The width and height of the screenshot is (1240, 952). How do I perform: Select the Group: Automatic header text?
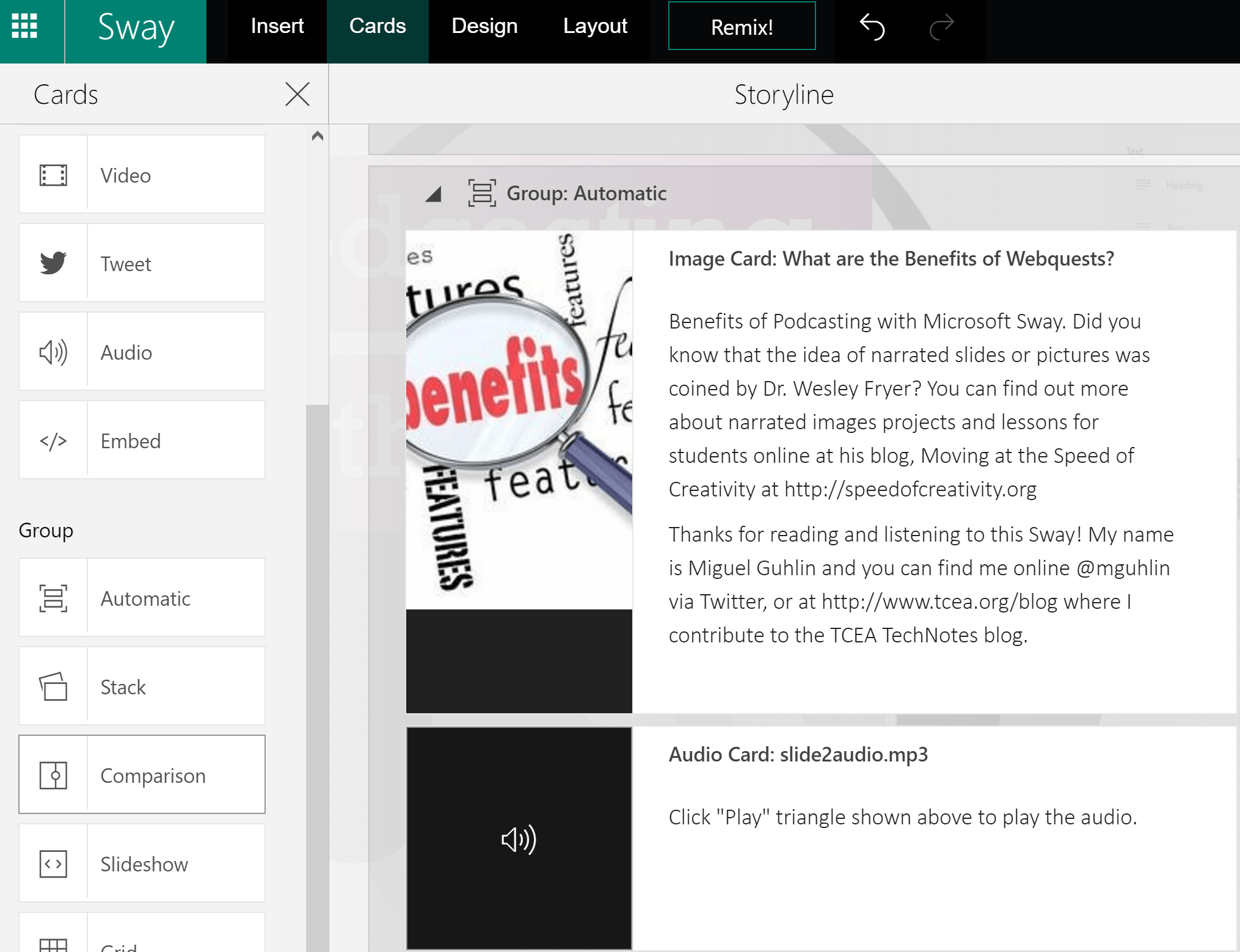[x=586, y=194]
